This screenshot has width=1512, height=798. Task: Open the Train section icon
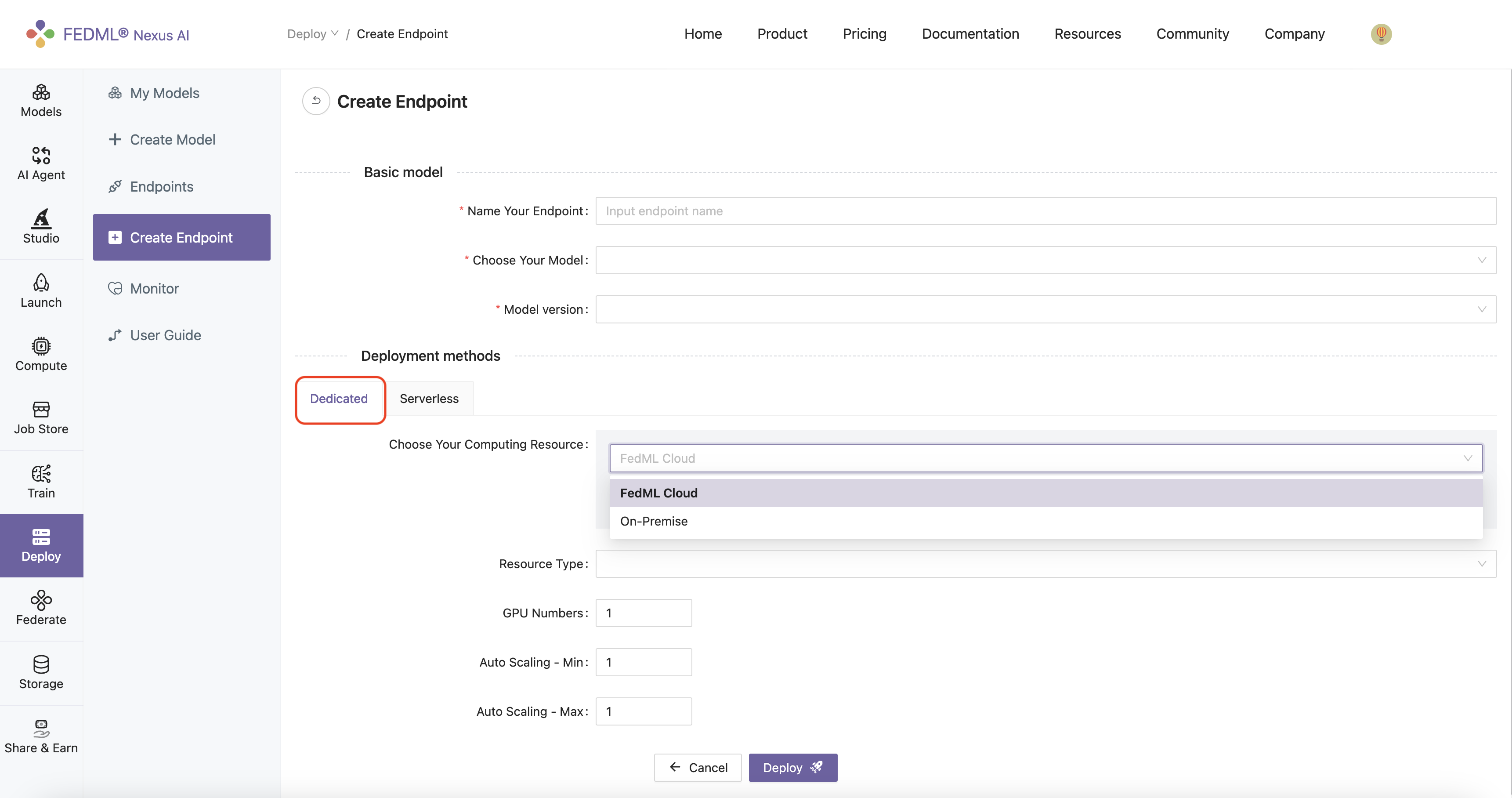(x=41, y=482)
